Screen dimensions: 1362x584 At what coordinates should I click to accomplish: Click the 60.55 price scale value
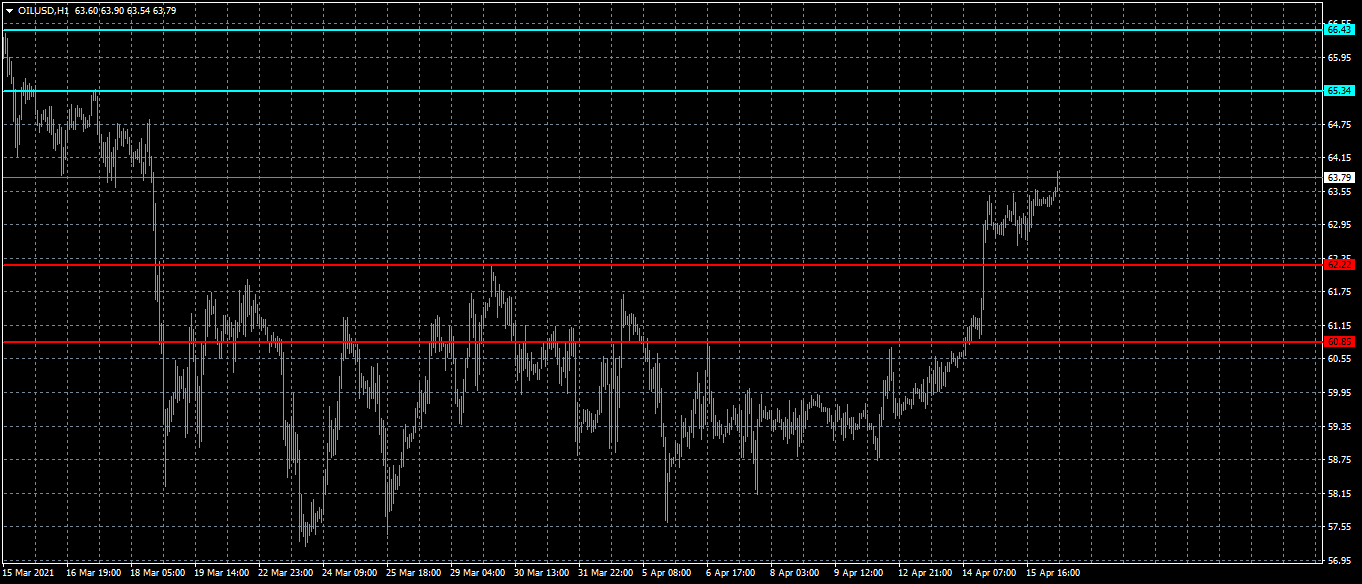click(x=1339, y=359)
